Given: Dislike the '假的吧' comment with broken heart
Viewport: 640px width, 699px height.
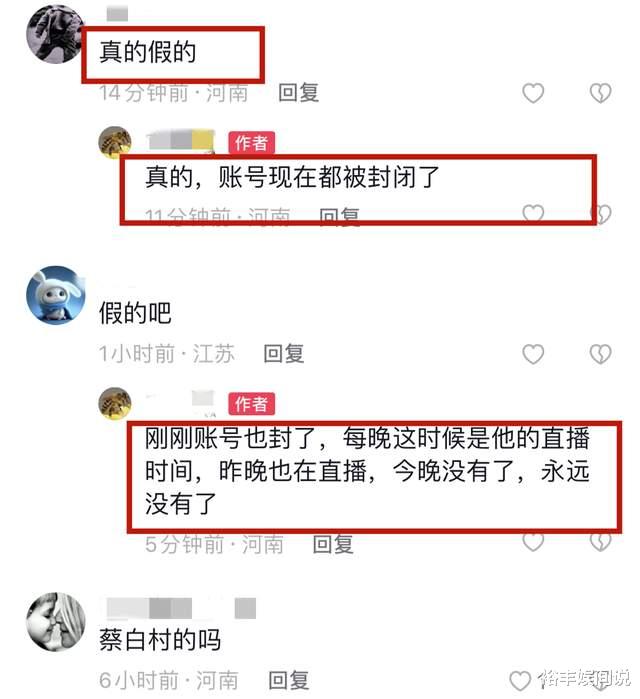Looking at the screenshot, I should tap(600, 354).
